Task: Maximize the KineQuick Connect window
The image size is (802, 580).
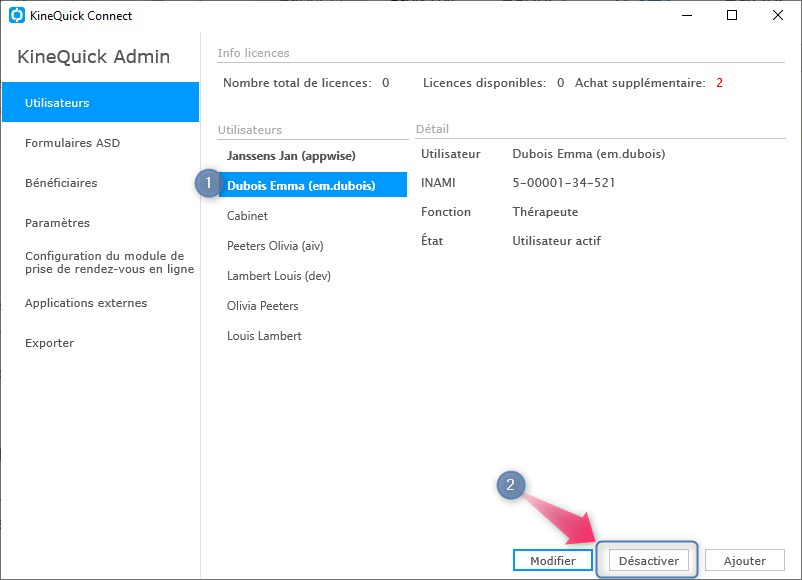Action: pyautogui.click(x=732, y=15)
